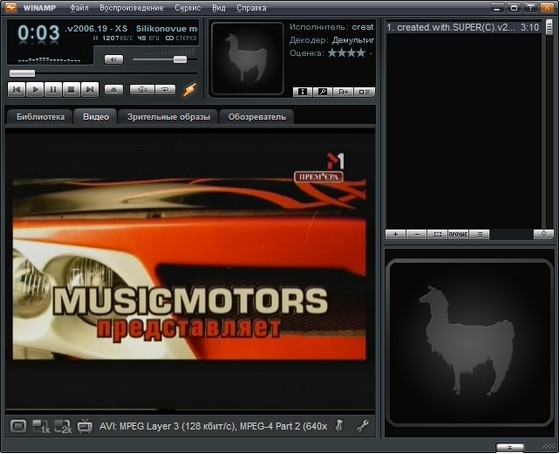Image resolution: width=560 pixels, height=454 pixels.
Task: Adjust the volume slider handle
Action: (180, 59)
